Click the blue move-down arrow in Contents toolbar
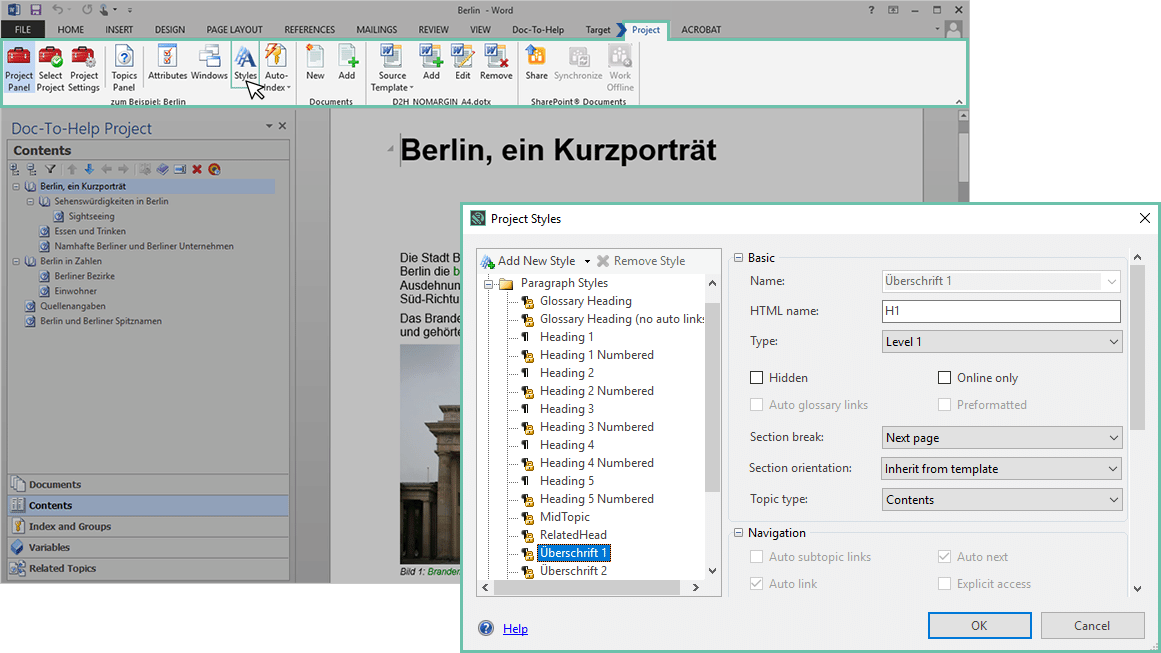Screen dimensions: 1161x653 click(x=89, y=170)
